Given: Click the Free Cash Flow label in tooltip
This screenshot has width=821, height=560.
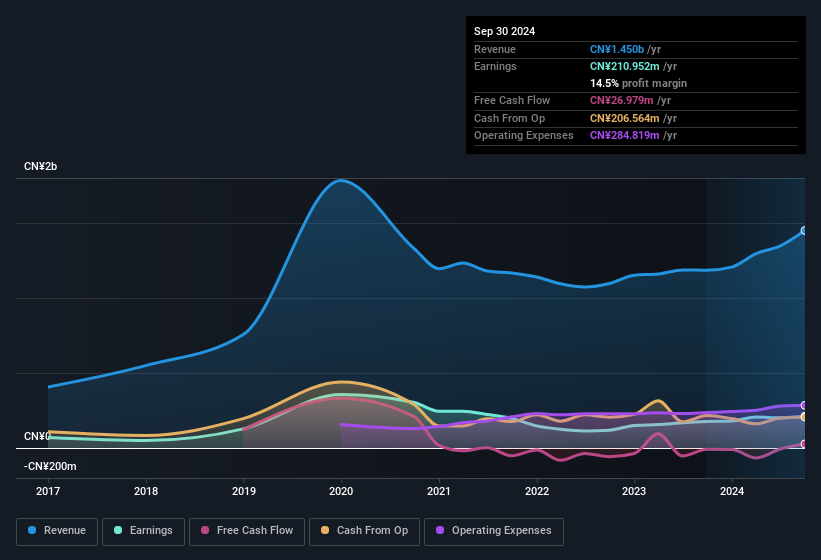Looking at the screenshot, I should [x=512, y=100].
